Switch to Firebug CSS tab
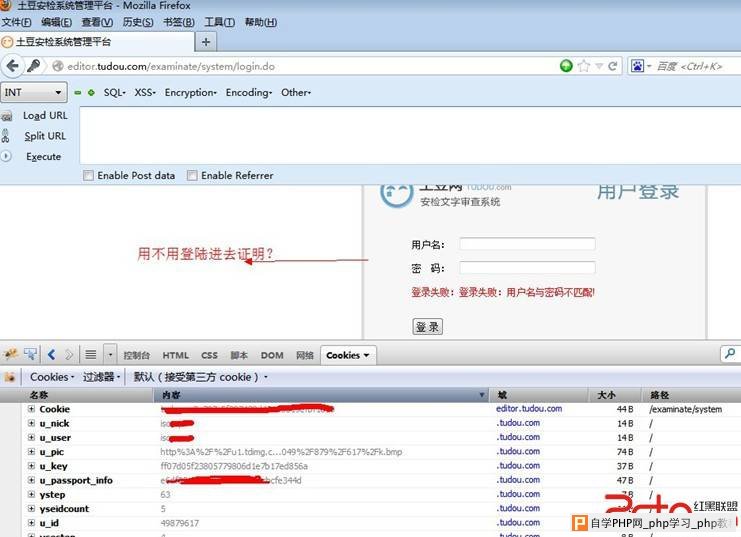This screenshot has width=741, height=537. (x=209, y=355)
